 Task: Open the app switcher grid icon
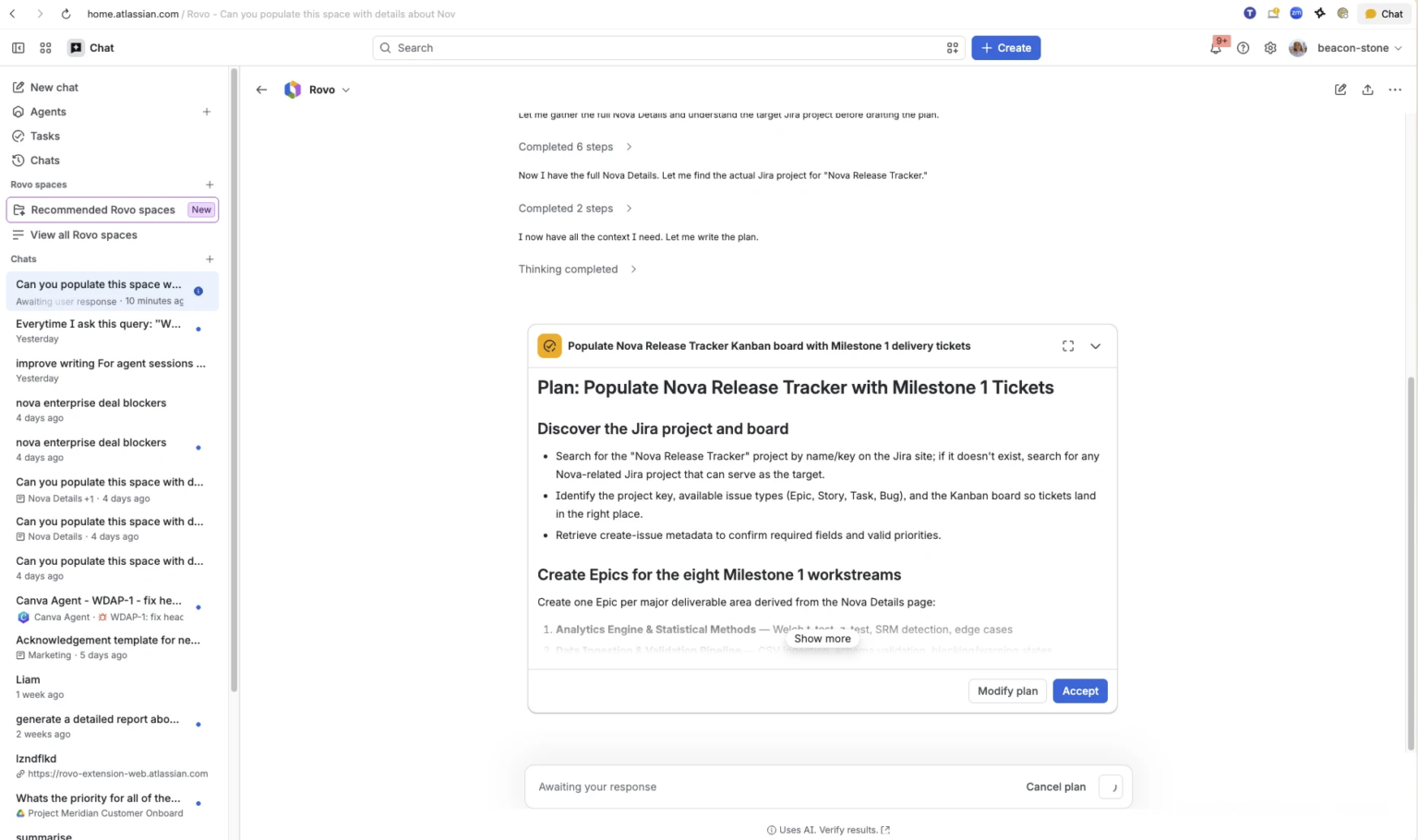(45, 48)
